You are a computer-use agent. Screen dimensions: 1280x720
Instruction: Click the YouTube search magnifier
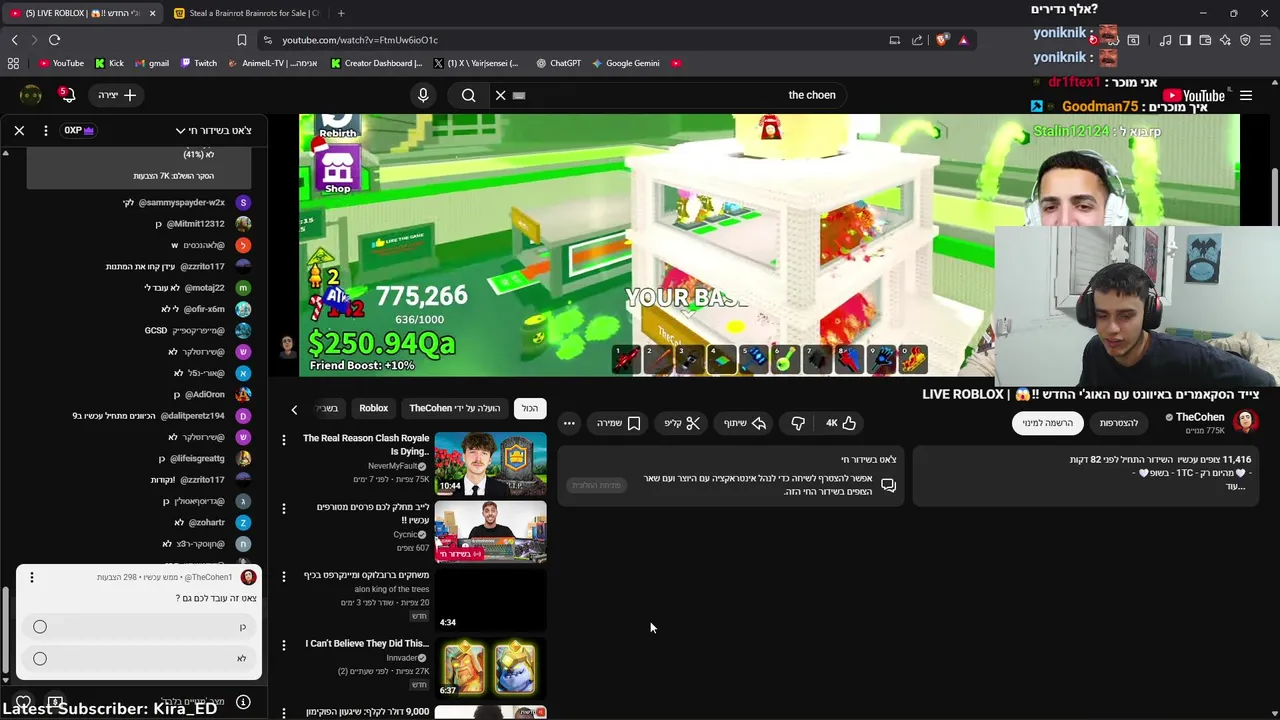[468, 95]
